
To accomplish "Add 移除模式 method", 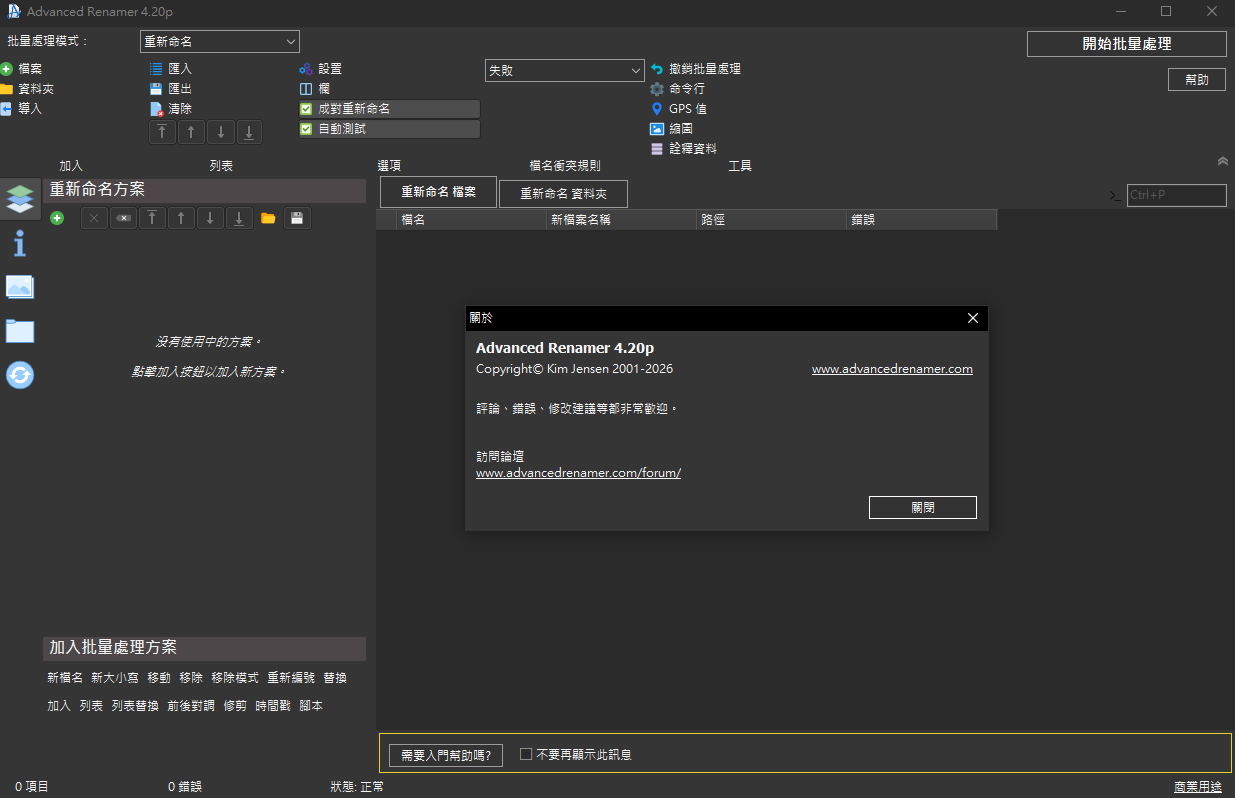I will pos(235,678).
